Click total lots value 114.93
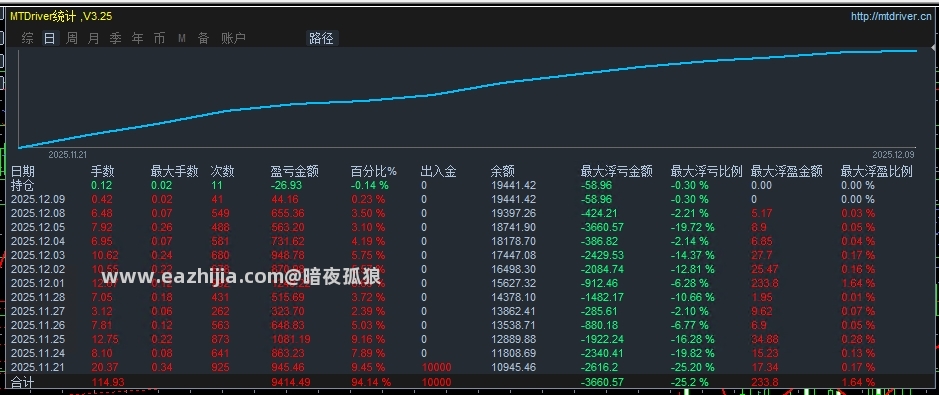This screenshot has width=939, height=395. click(107, 382)
